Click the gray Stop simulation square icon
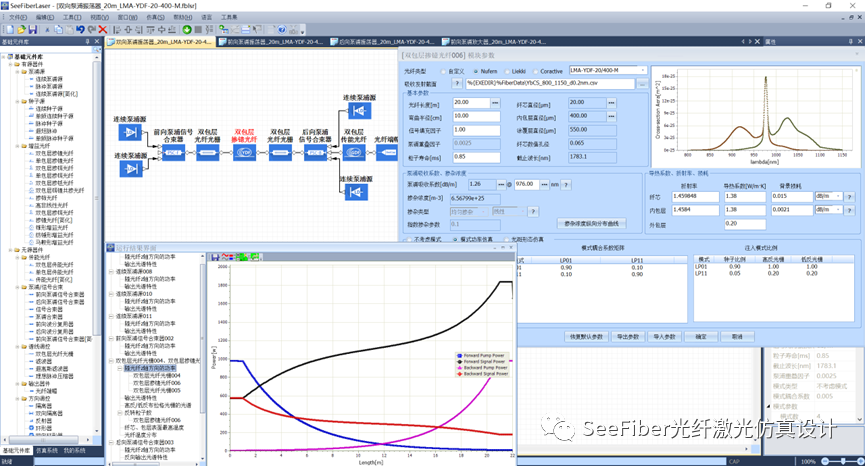The image size is (865, 466). [x=198, y=29]
